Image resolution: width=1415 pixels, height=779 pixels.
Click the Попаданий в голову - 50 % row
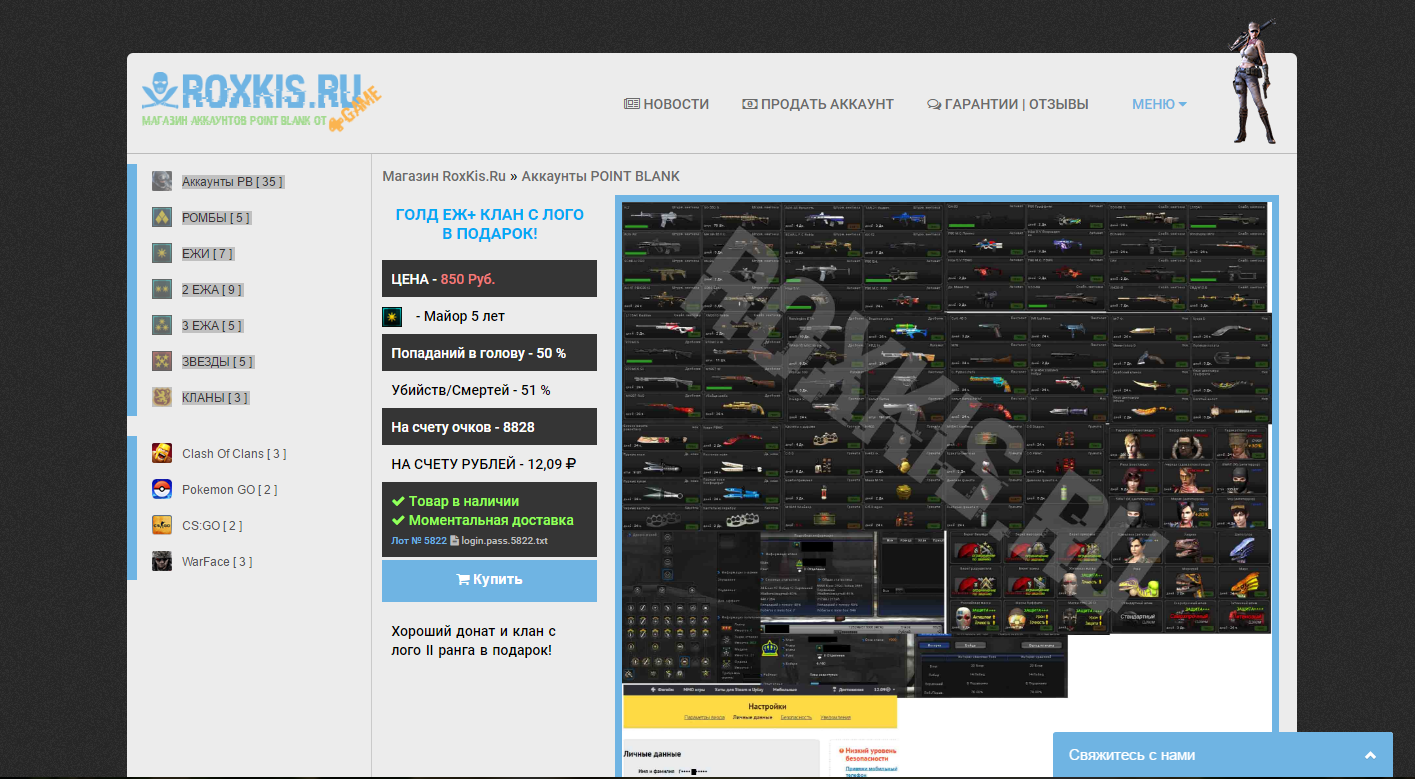pos(489,353)
